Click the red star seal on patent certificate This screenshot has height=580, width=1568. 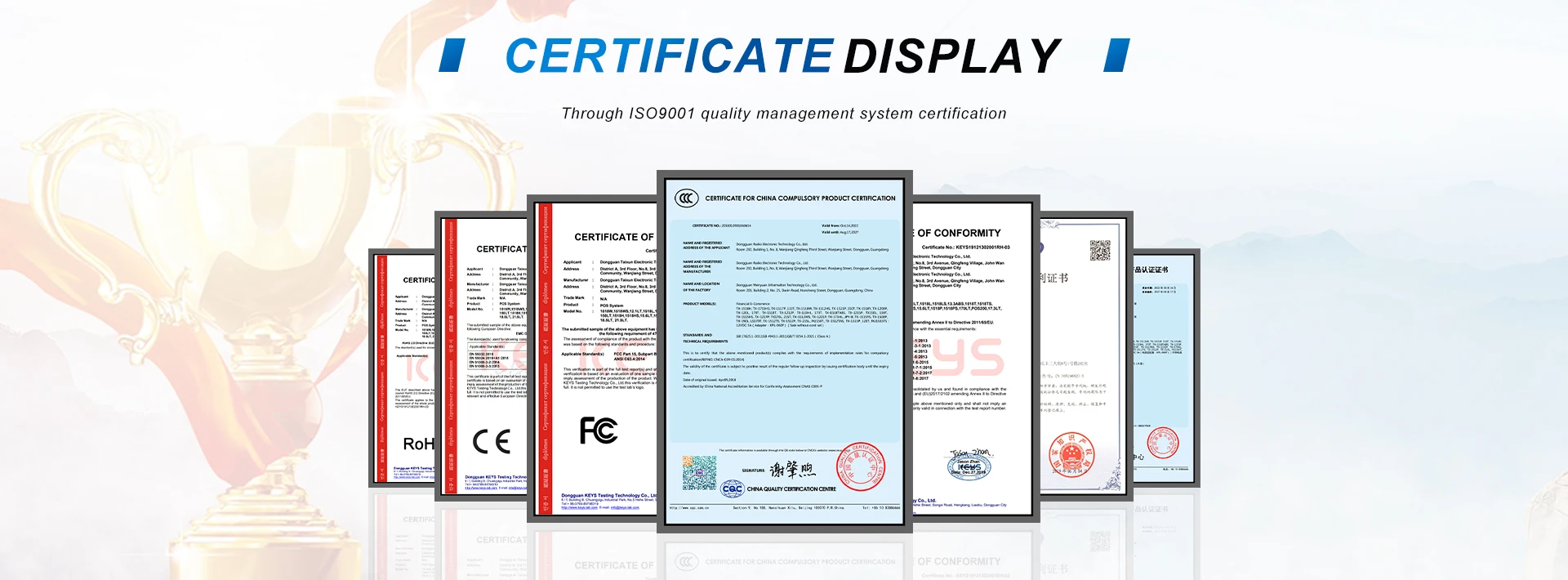point(1070,454)
